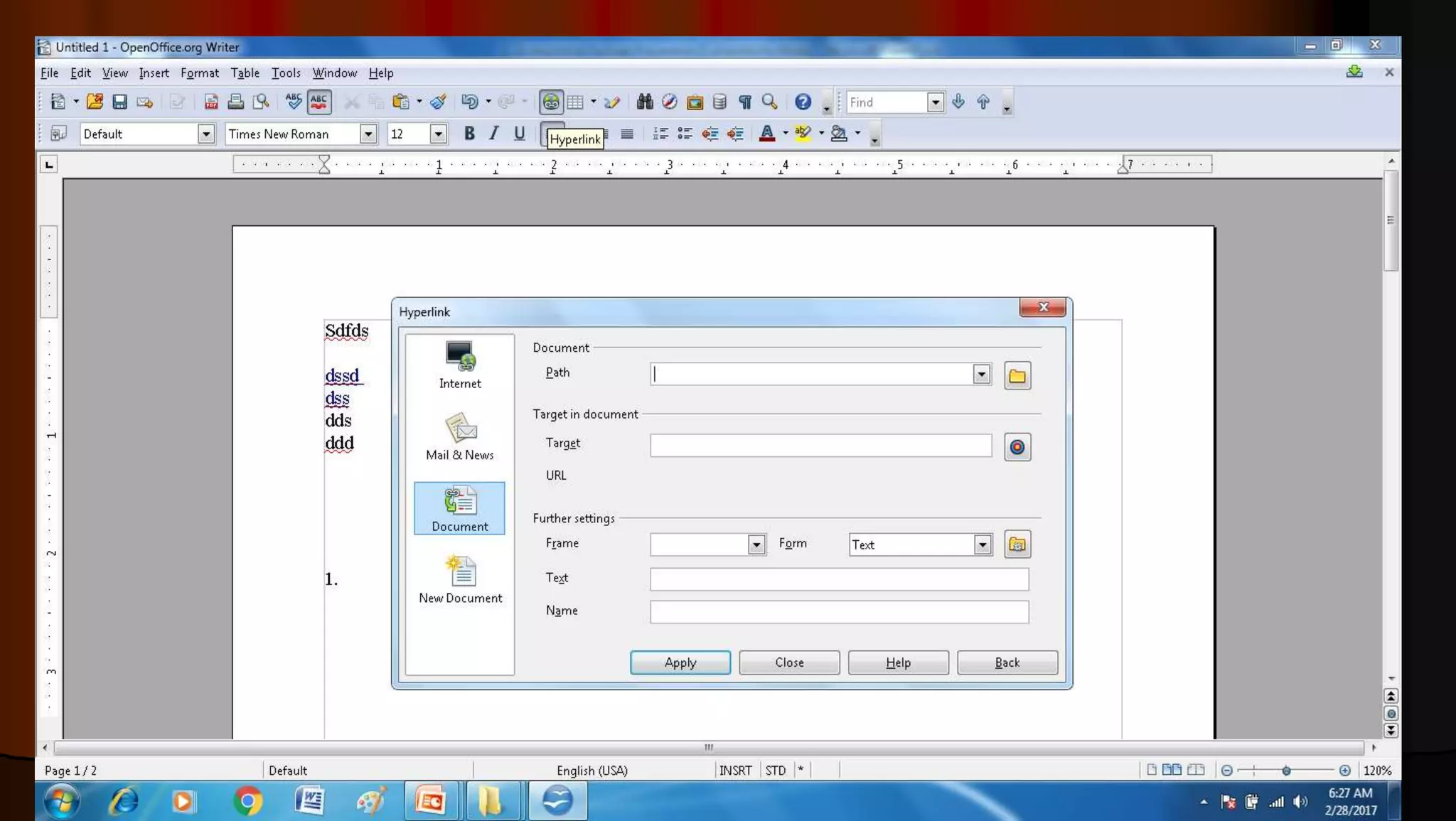Screen dimensions: 1456x821
Task: Expand the Path combo box dropdown
Action: (981, 375)
